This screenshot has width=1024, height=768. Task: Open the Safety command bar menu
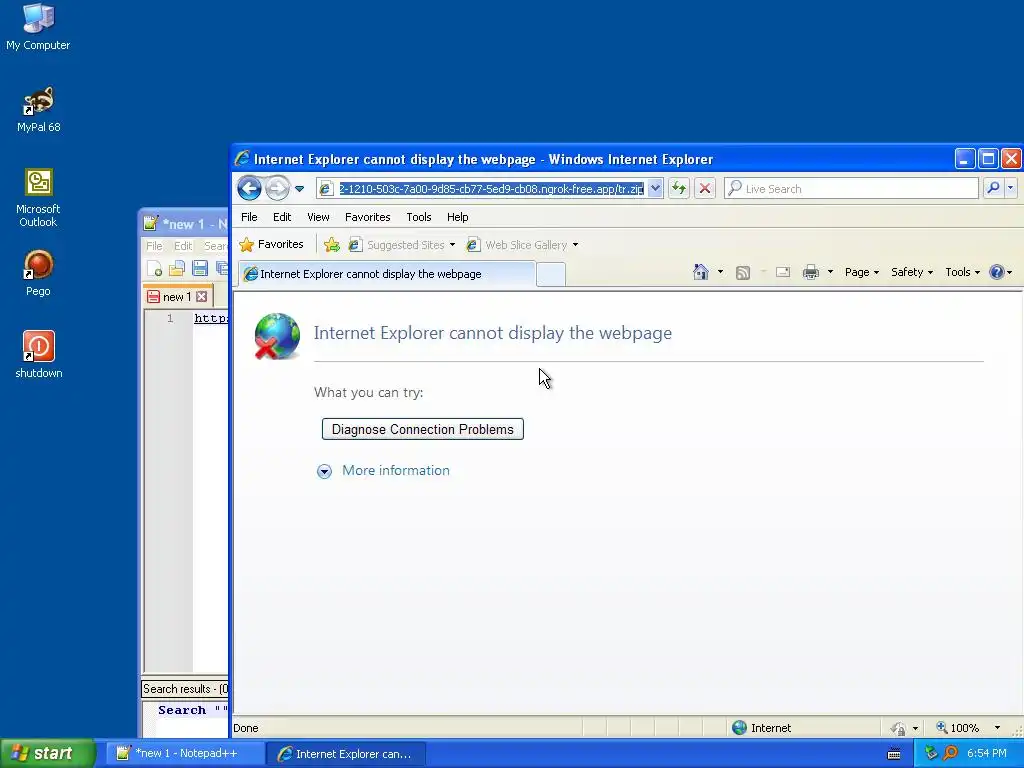click(912, 272)
